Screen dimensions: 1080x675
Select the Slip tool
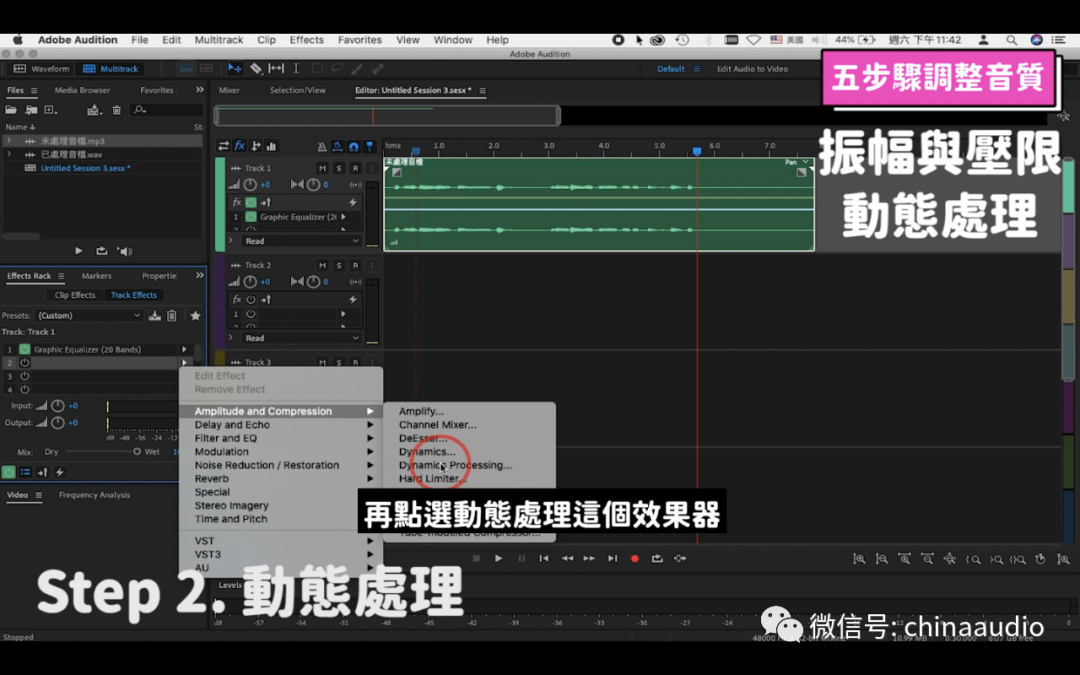click(x=276, y=68)
